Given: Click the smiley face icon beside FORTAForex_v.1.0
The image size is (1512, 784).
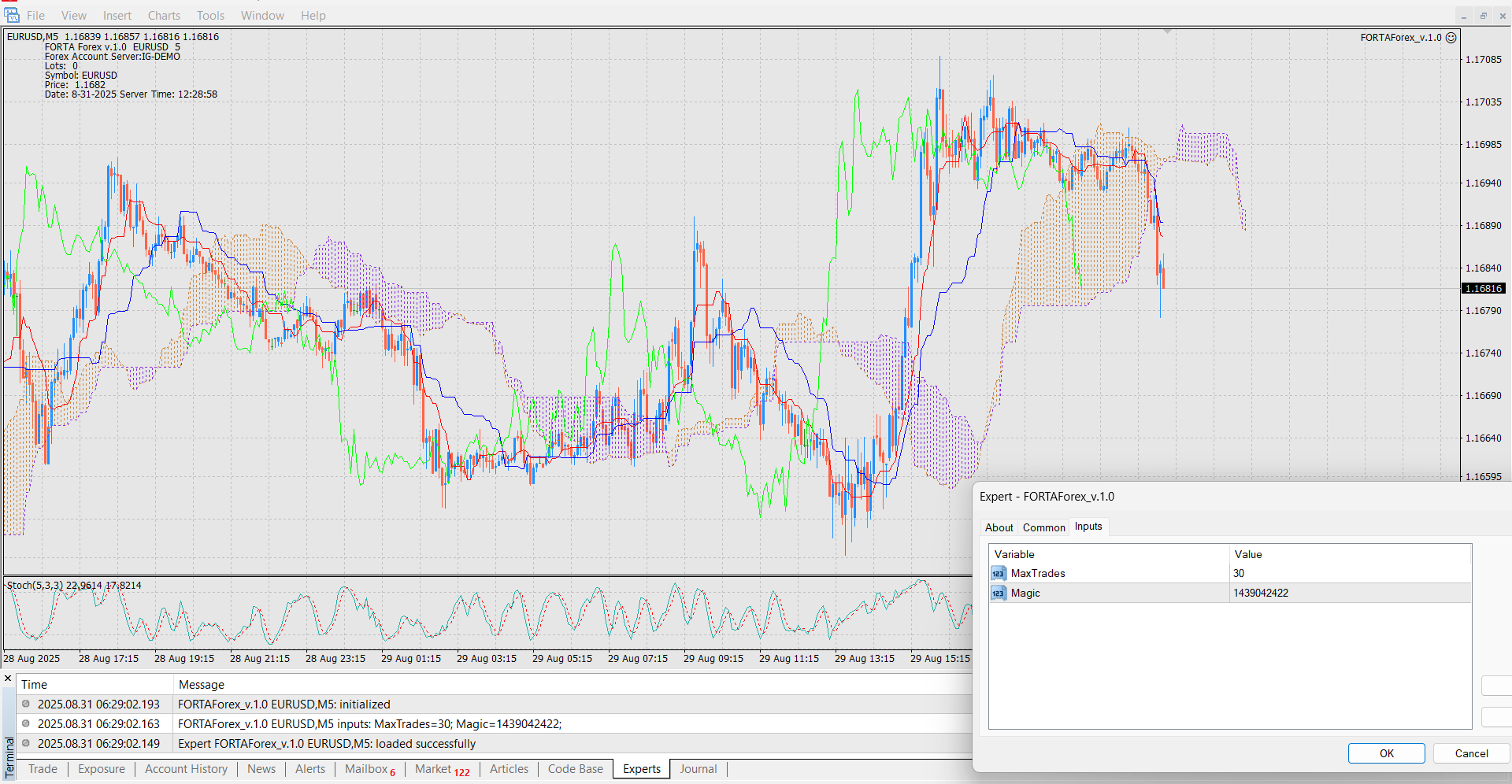Looking at the screenshot, I should click(x=1451, y=37).
